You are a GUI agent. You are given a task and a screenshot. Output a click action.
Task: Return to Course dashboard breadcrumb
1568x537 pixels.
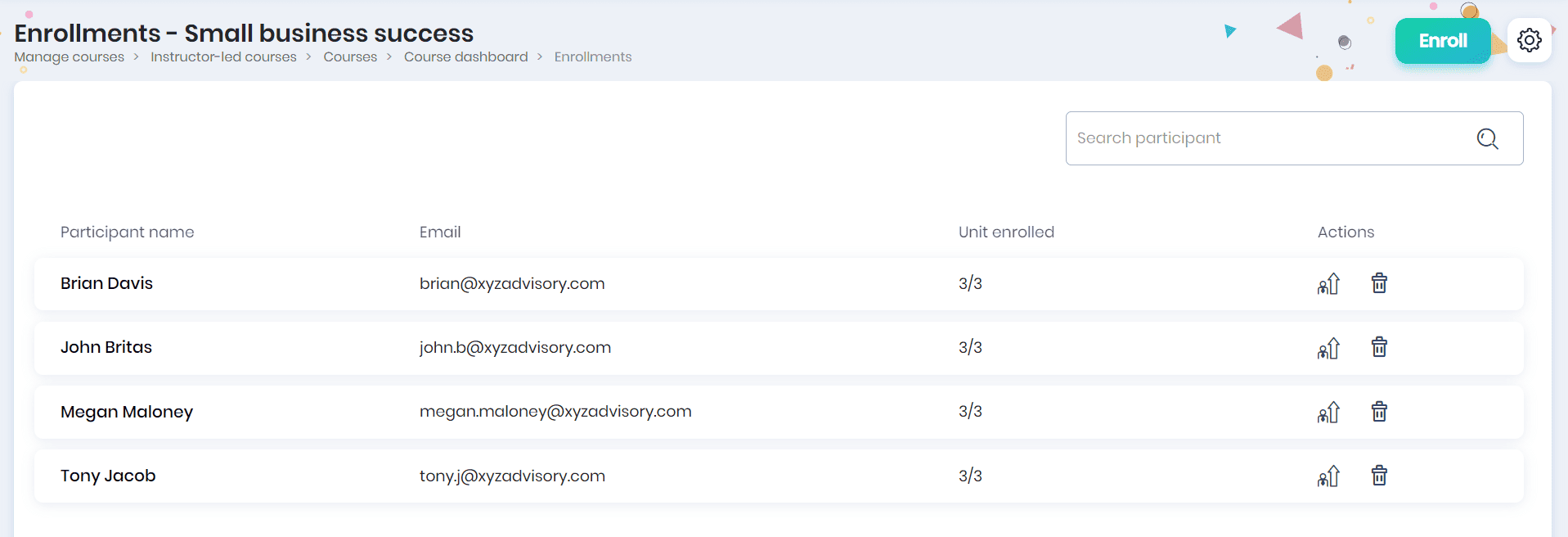pos(465,56)
